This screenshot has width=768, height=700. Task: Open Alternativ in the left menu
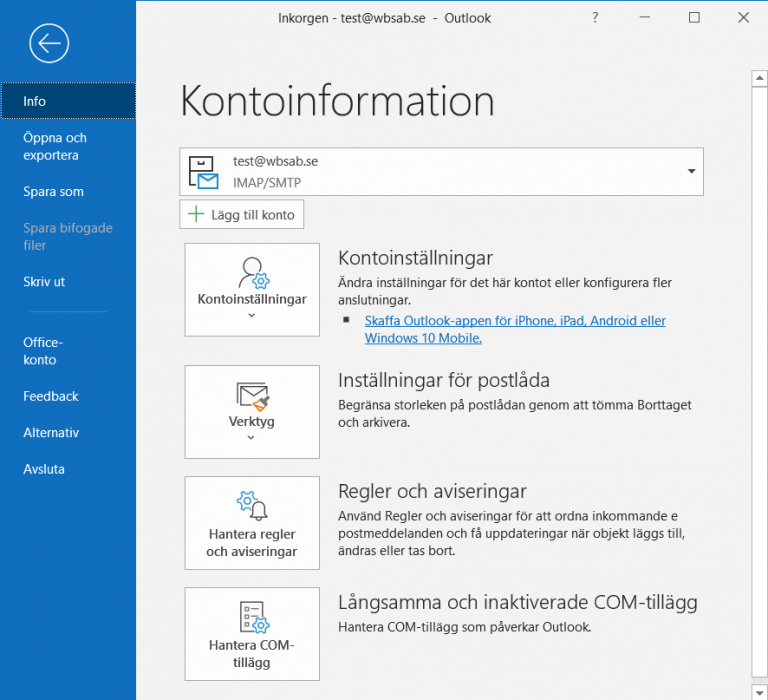click(51, 433)
